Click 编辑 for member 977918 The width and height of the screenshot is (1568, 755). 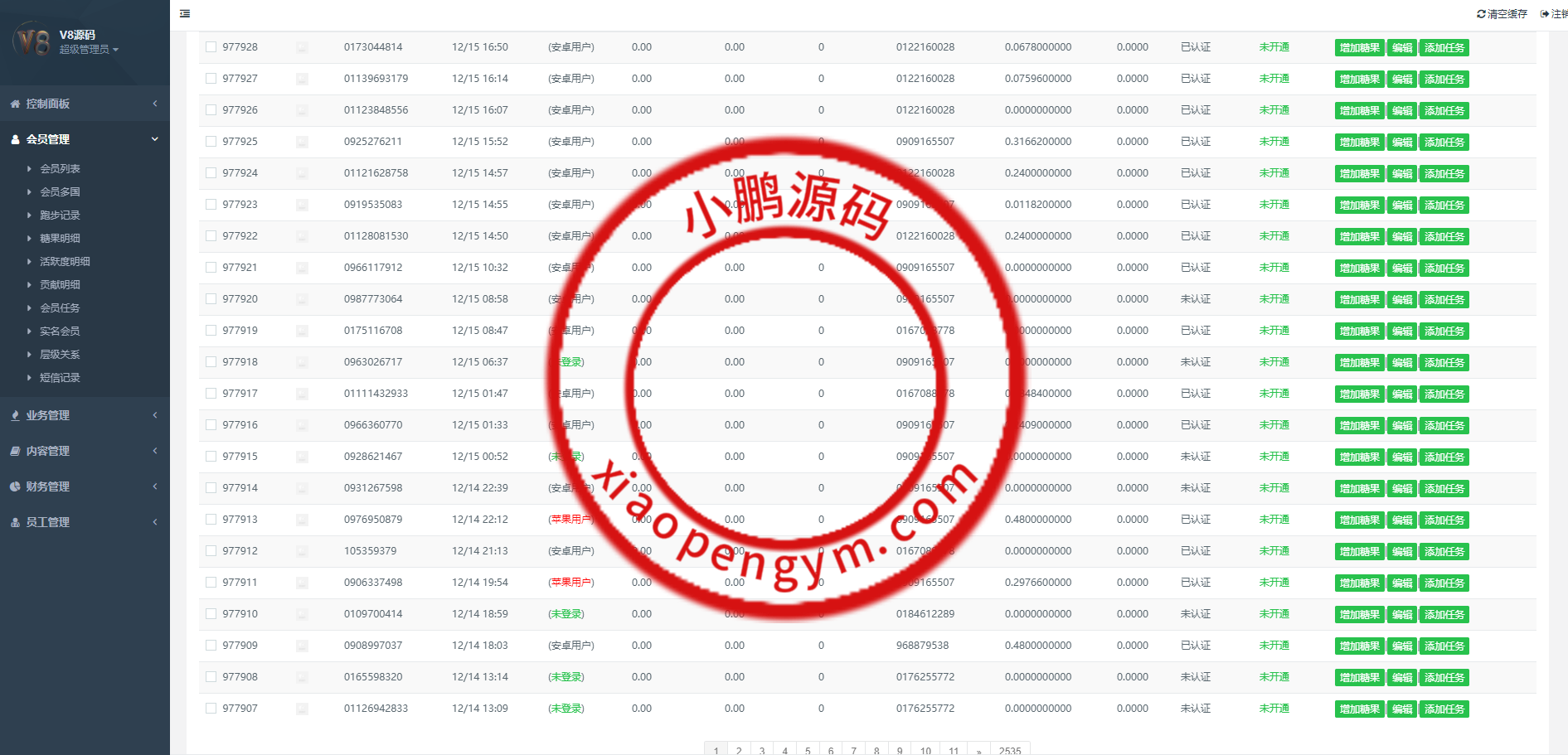point(1402,363)
